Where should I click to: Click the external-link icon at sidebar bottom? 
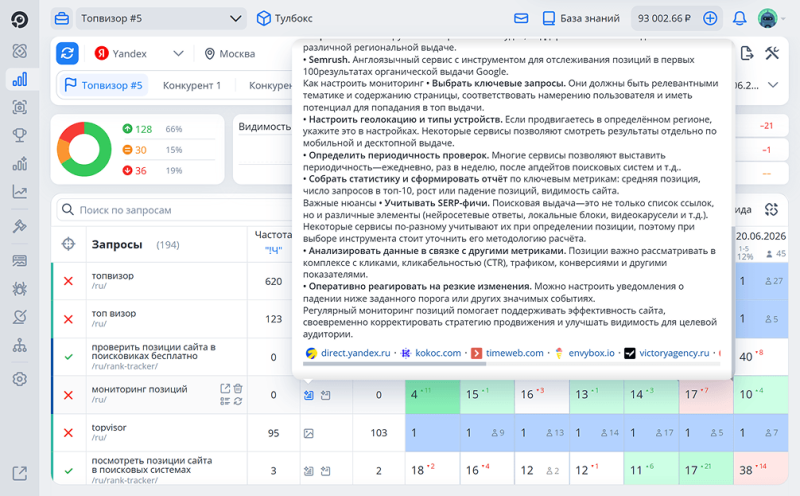pyautogui.click(x=19, y=473)
